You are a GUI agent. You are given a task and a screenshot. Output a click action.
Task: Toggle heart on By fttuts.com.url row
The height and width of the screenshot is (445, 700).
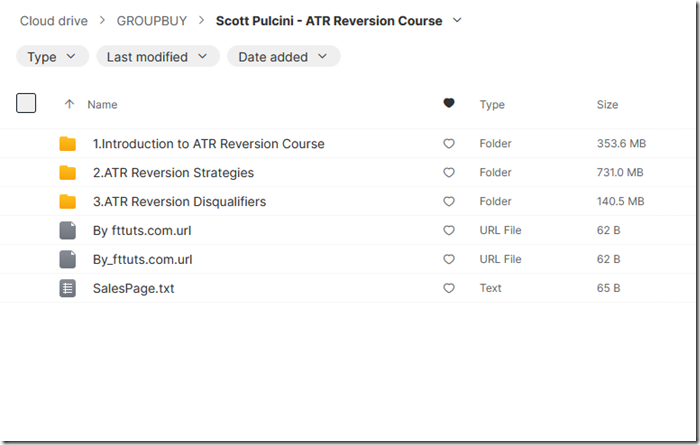coord(449,230)
